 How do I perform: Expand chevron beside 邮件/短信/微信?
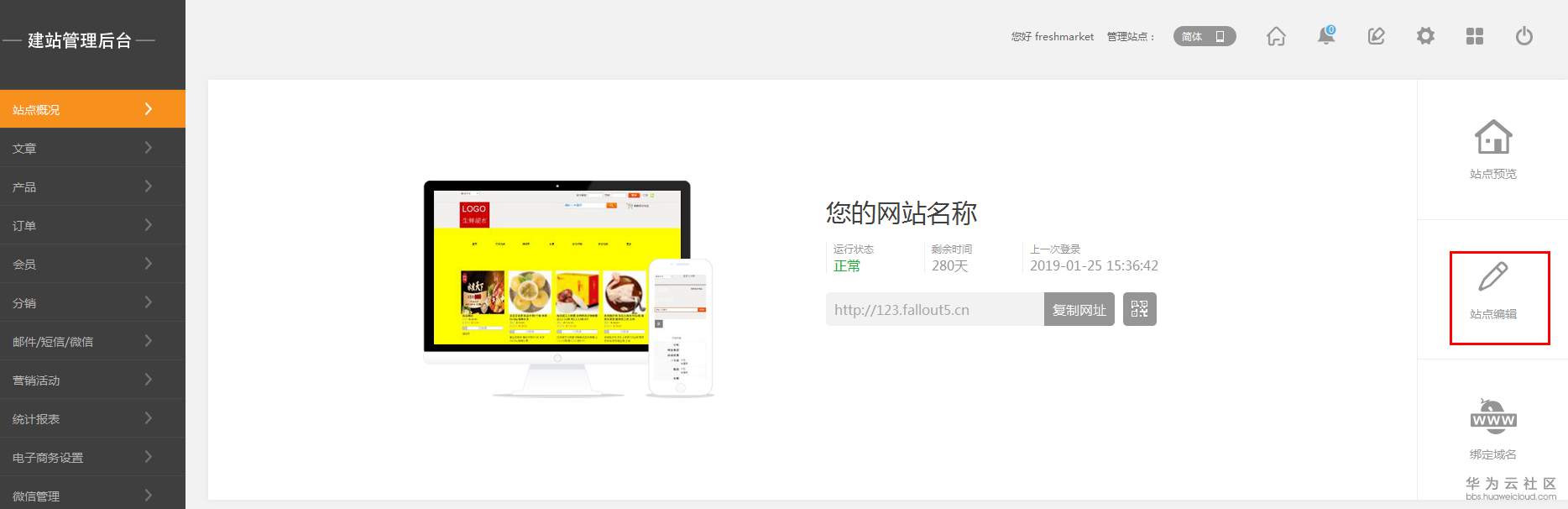pos(149,340)
